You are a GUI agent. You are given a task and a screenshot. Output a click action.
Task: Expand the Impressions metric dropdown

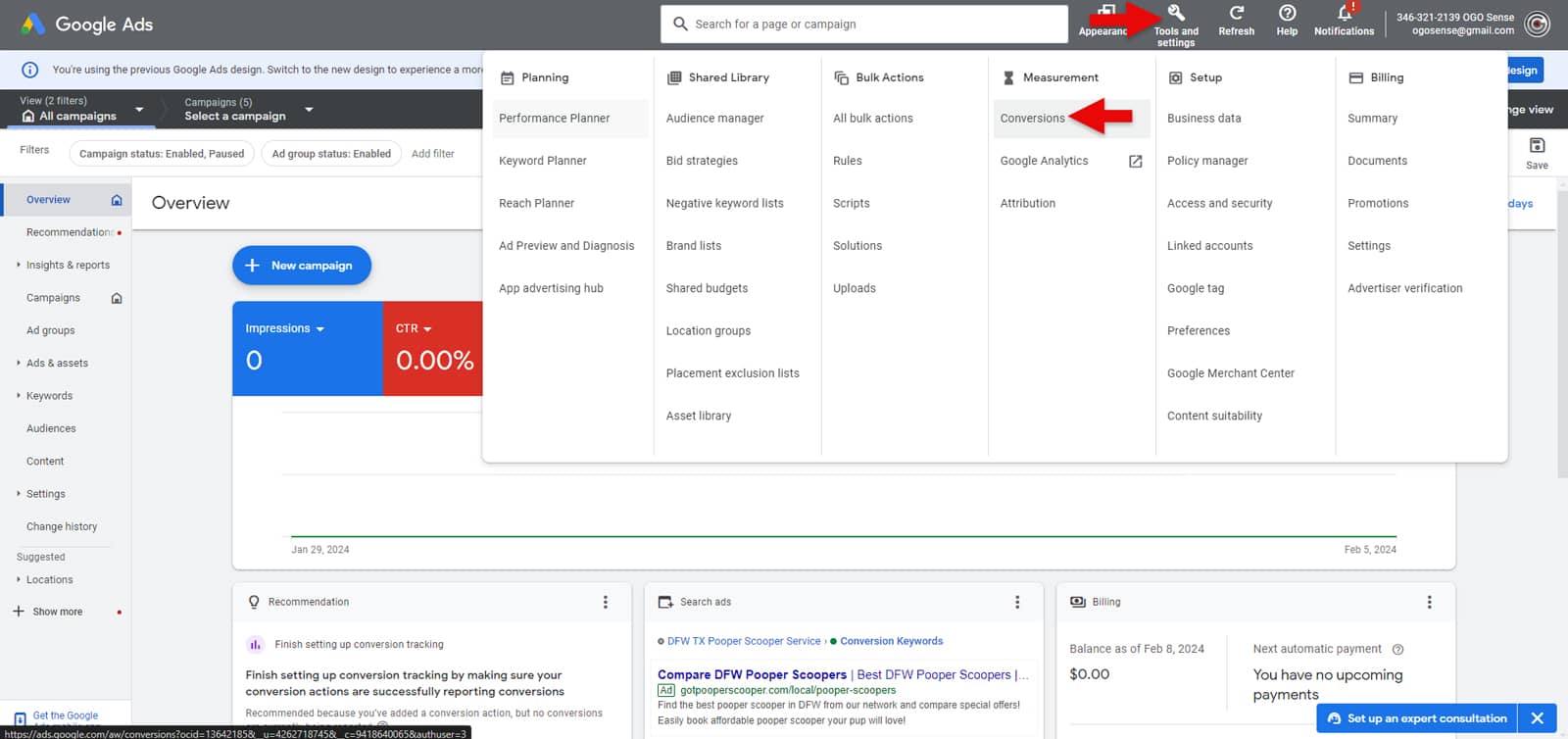[319, 329]
